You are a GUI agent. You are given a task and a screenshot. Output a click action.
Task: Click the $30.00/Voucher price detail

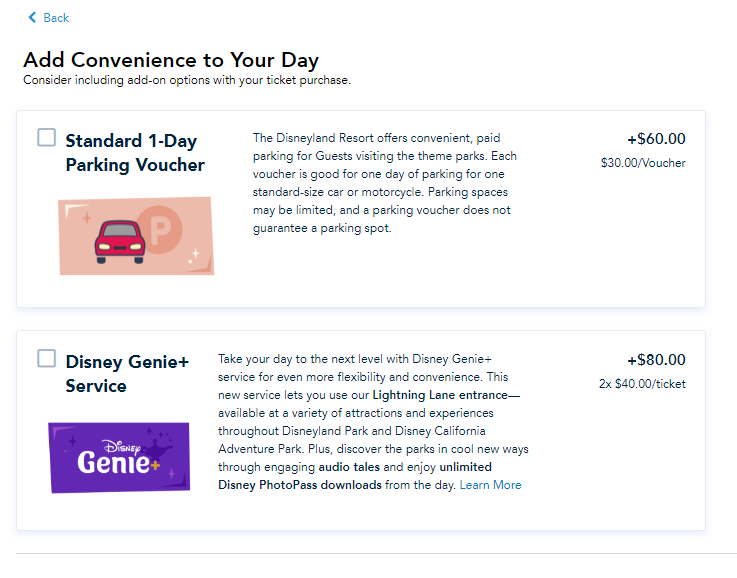643,163
